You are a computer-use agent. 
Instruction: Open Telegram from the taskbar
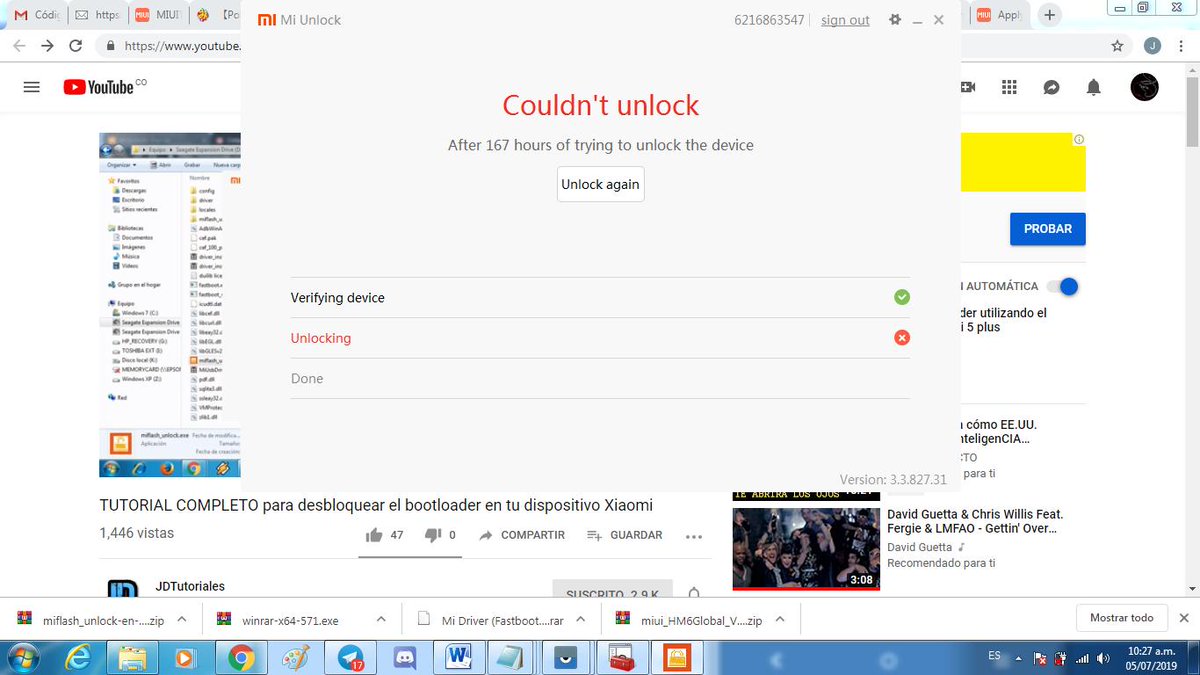point(350,658)
